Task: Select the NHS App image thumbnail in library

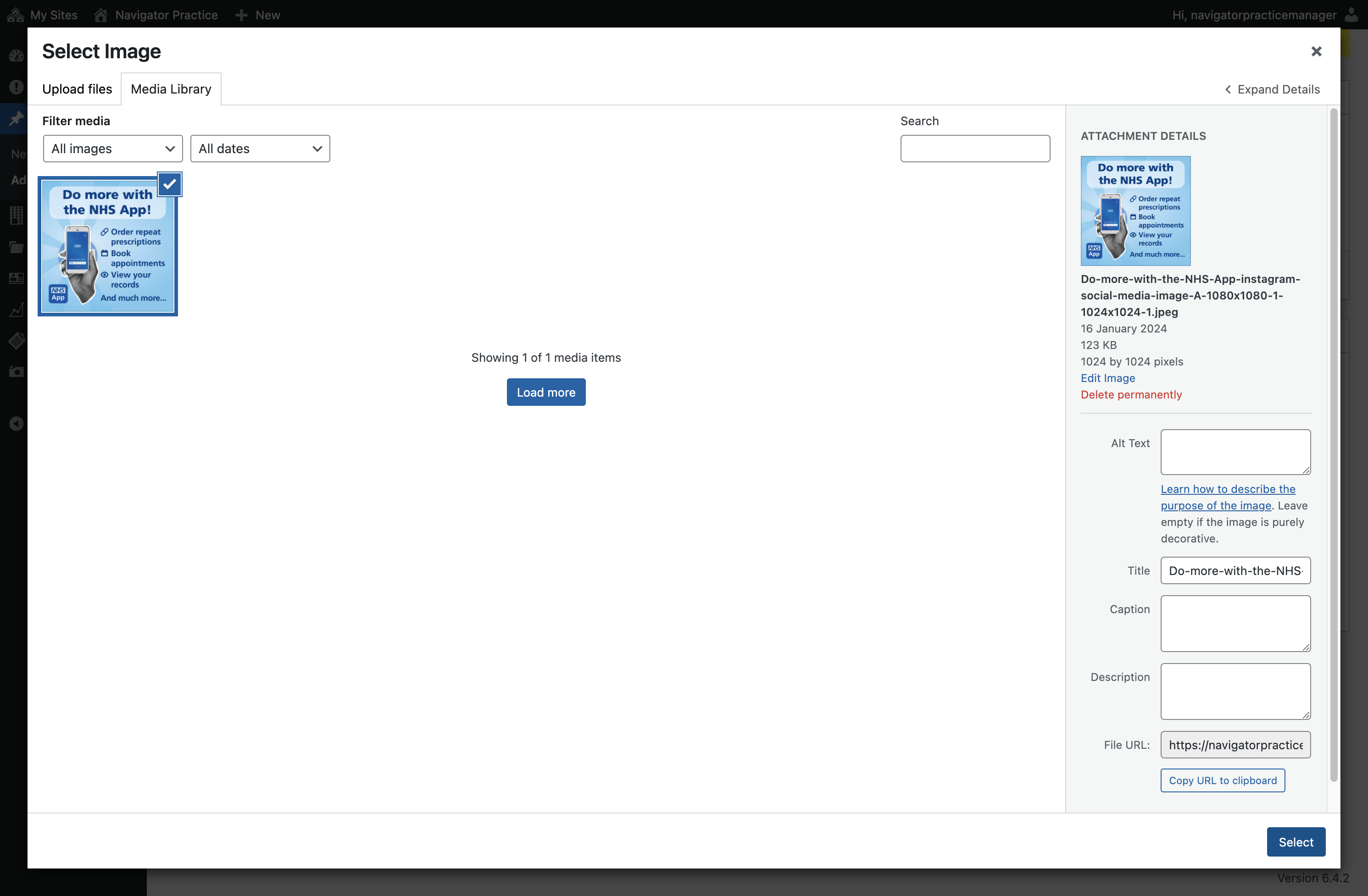Action: point(108,246)
